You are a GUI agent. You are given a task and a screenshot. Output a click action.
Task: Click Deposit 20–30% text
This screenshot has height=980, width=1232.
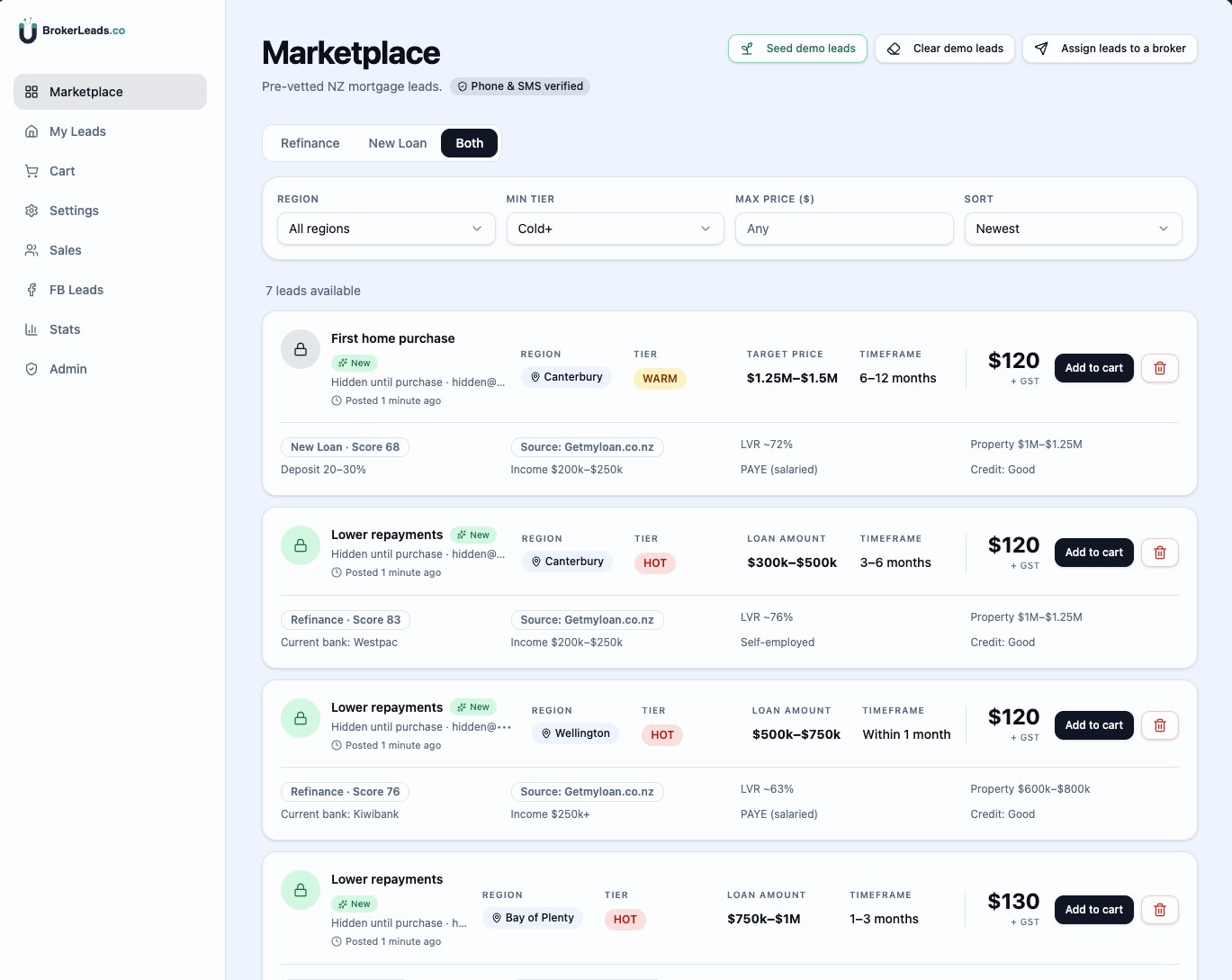click(x=323, y=470)
